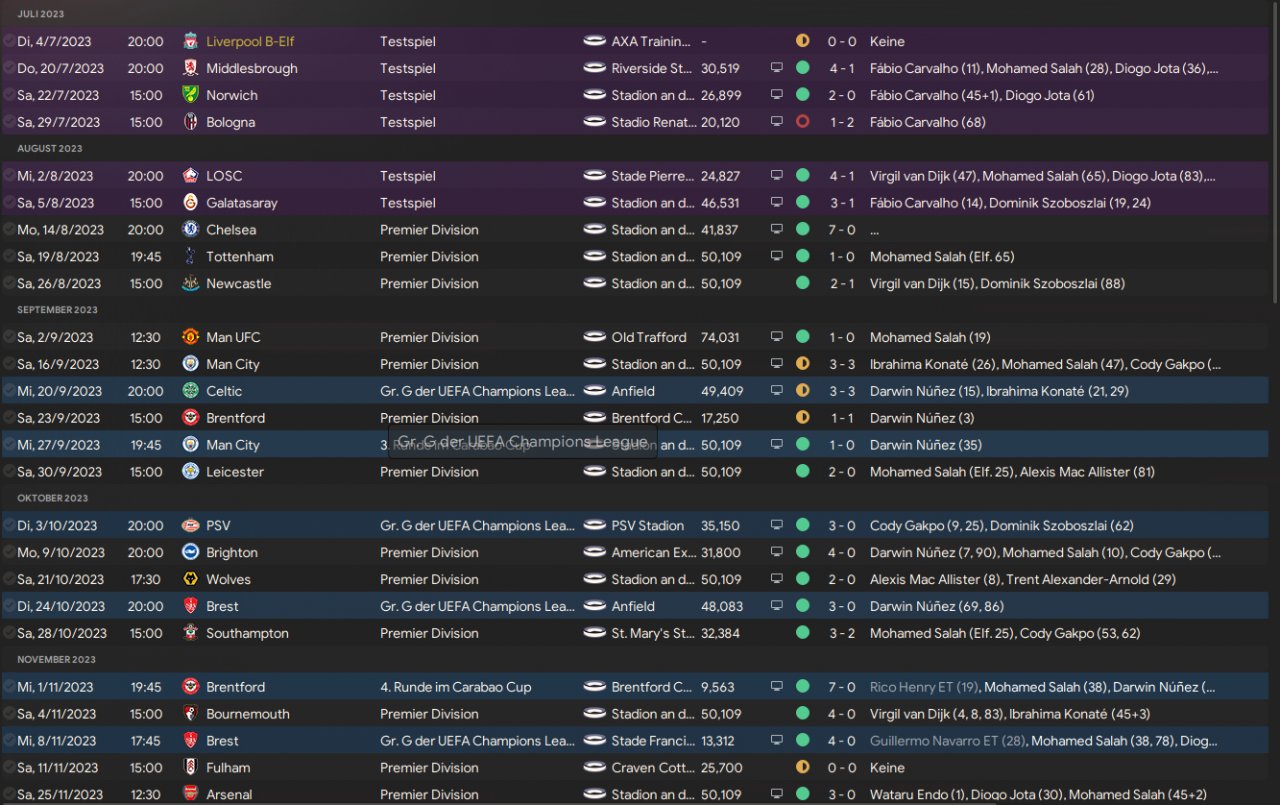Collapse the JULI 2023 month group
The image size is (1280, 805).
(x=41, y=14)
